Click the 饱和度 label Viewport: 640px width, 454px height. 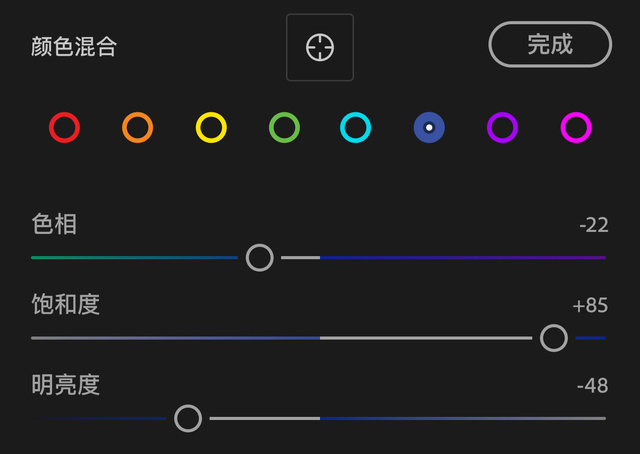tap(66, 304)
